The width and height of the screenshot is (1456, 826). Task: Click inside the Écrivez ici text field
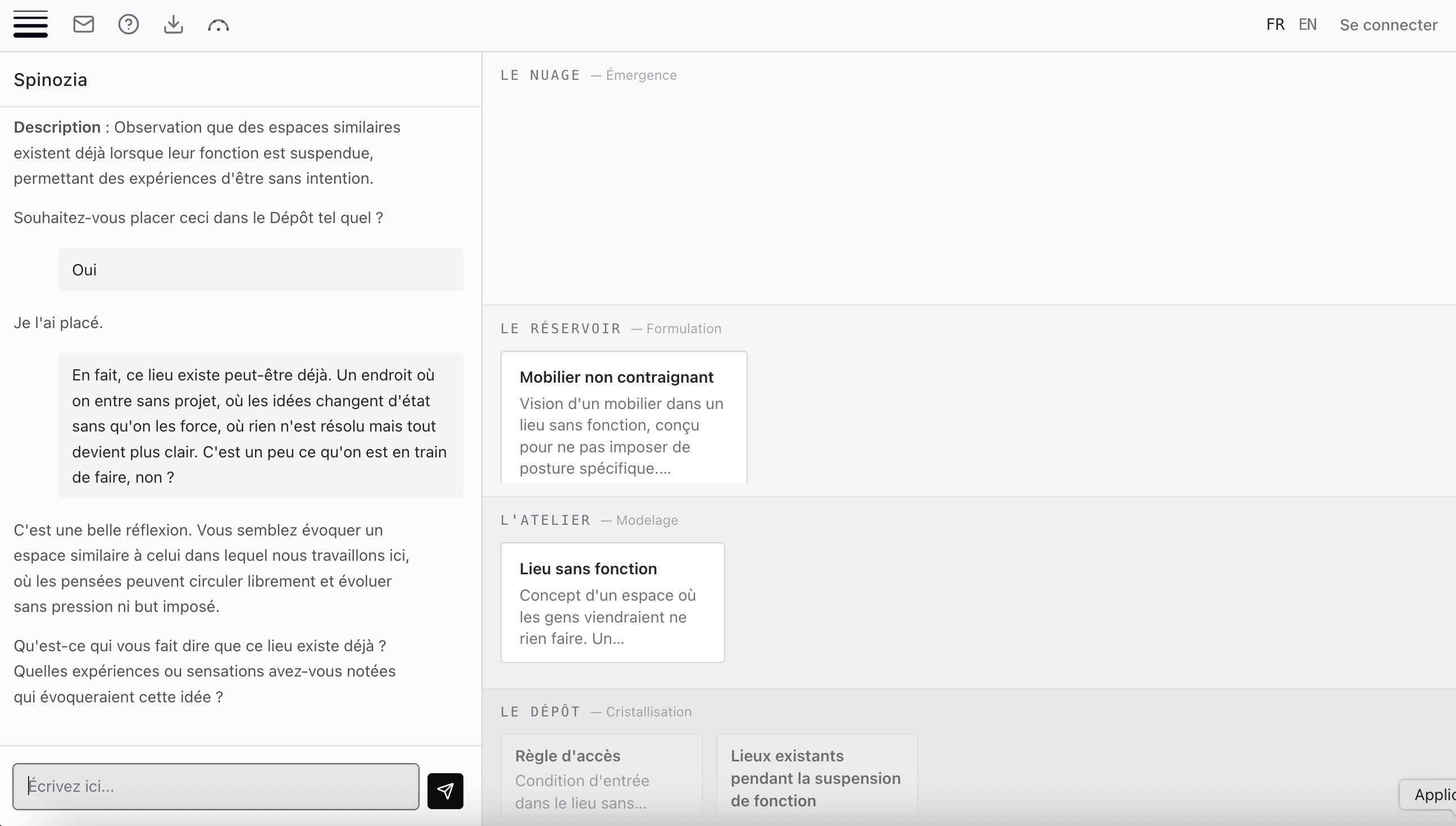pyautogui.click(x=216, y=786)
